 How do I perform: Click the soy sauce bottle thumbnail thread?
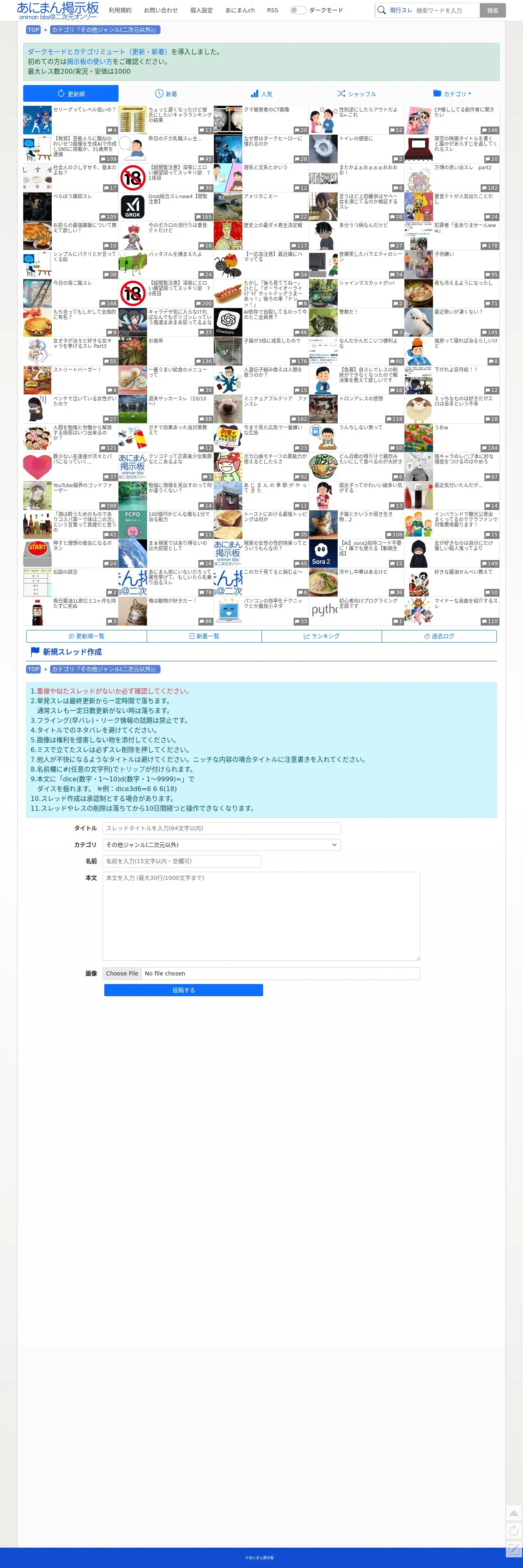[x=37, y=612]
